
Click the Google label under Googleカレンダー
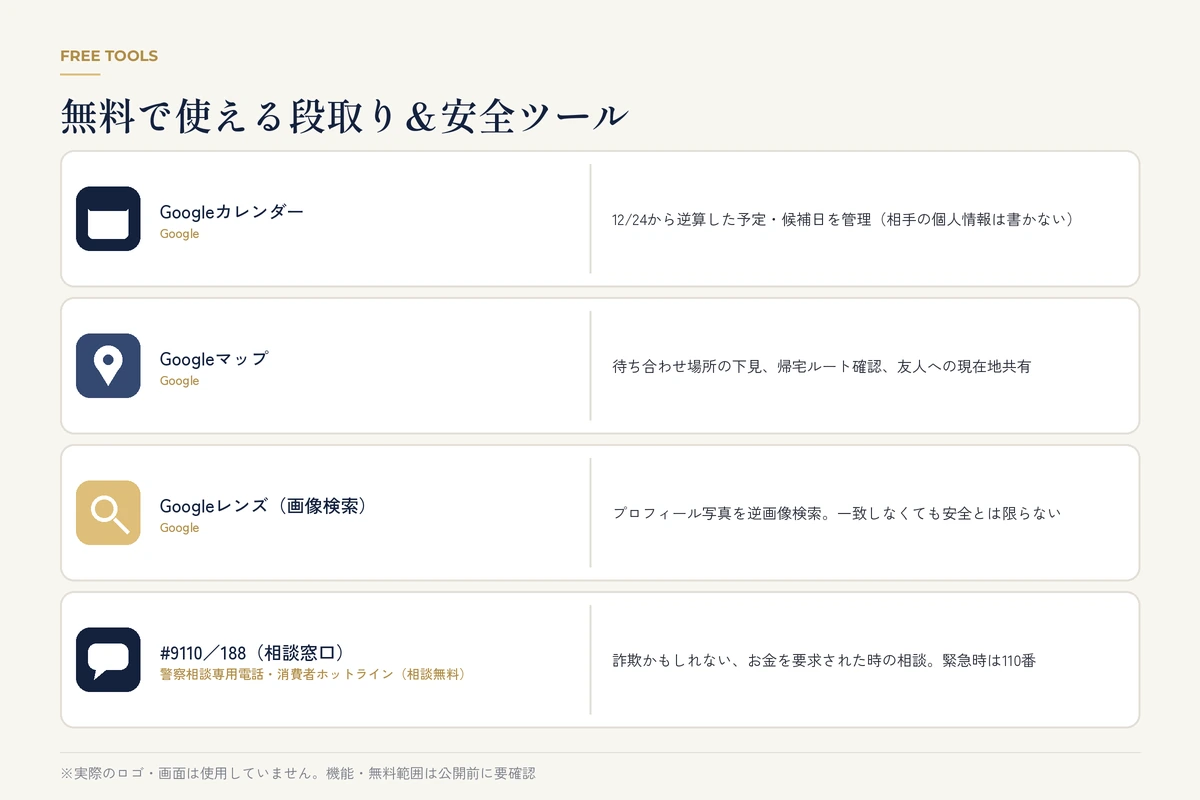[180, 234]
